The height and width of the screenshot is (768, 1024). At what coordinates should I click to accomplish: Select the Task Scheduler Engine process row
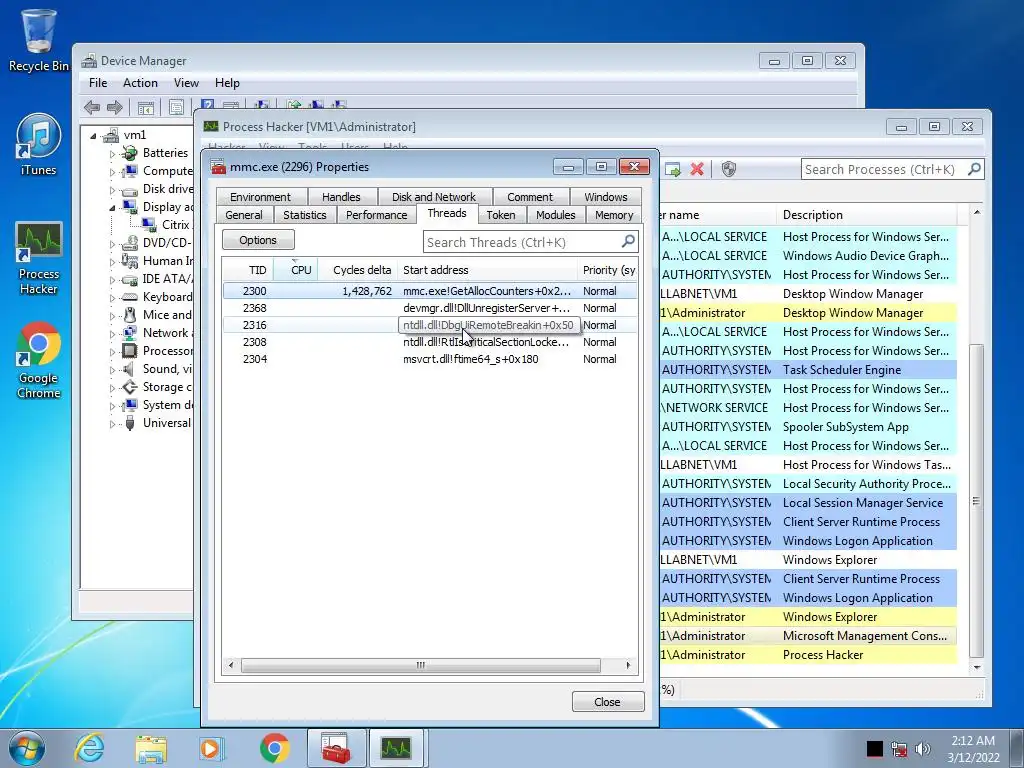click(808, 370)
